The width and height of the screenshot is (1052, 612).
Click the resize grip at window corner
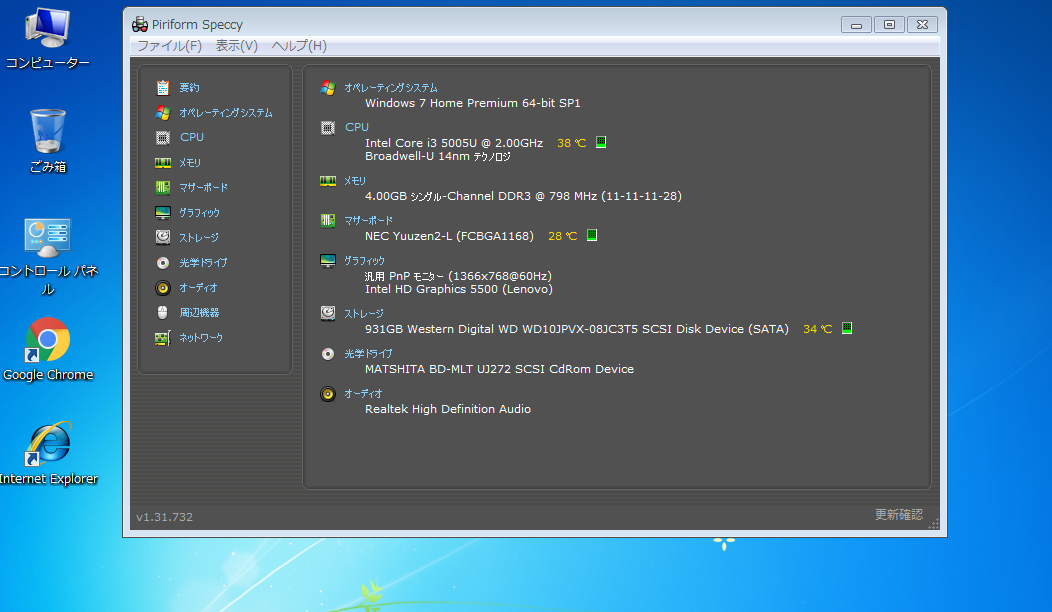coord(934,524)
